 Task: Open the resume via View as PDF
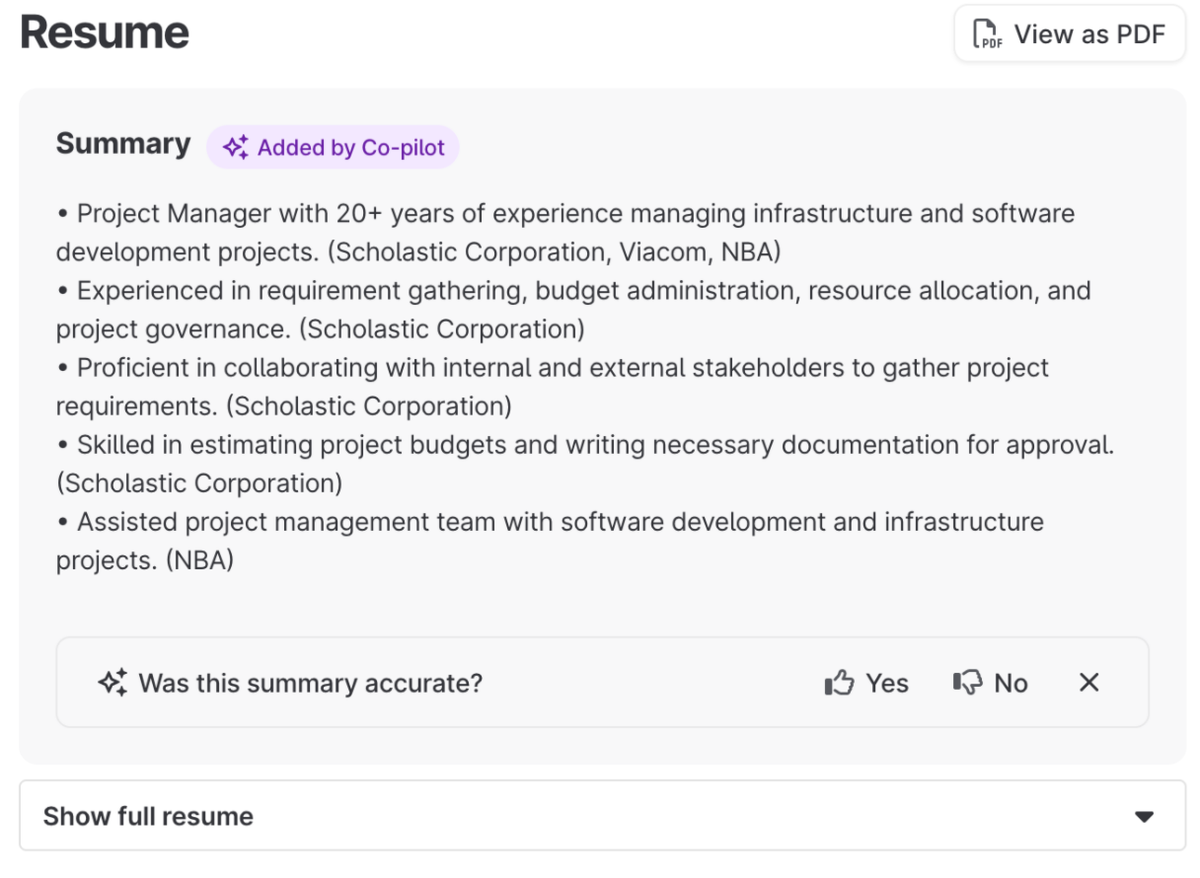point(1069,34)
